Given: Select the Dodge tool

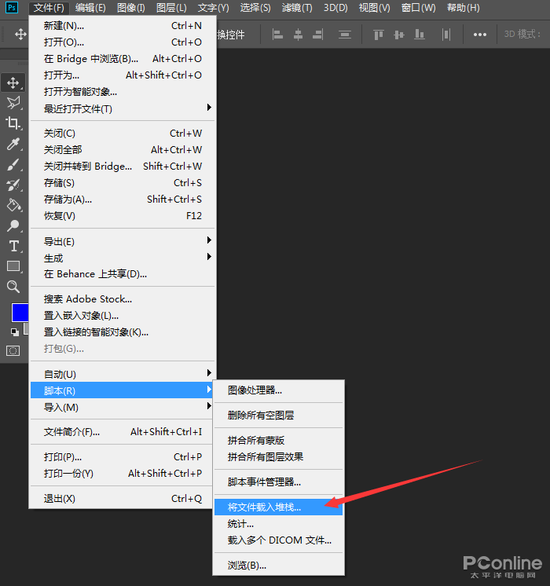Looking at the screenshot, I should coord(13,225).
